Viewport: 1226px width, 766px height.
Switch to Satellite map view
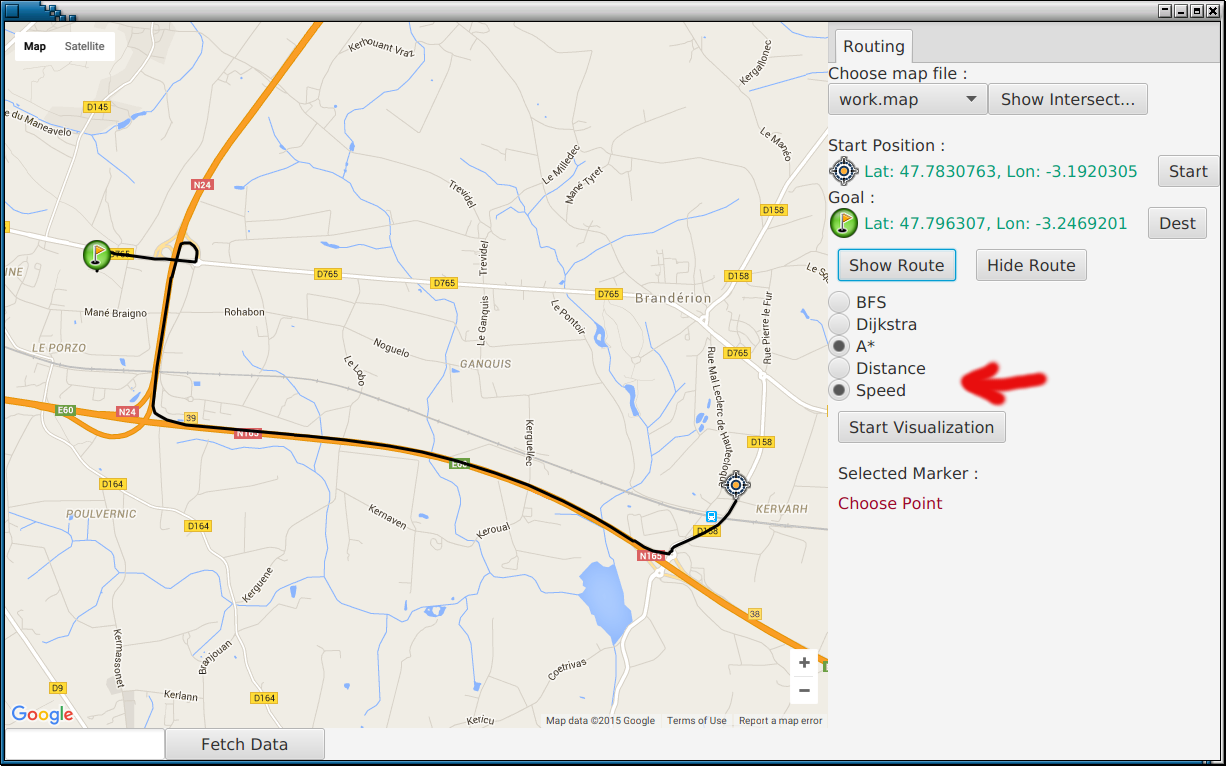click(85, 46)
